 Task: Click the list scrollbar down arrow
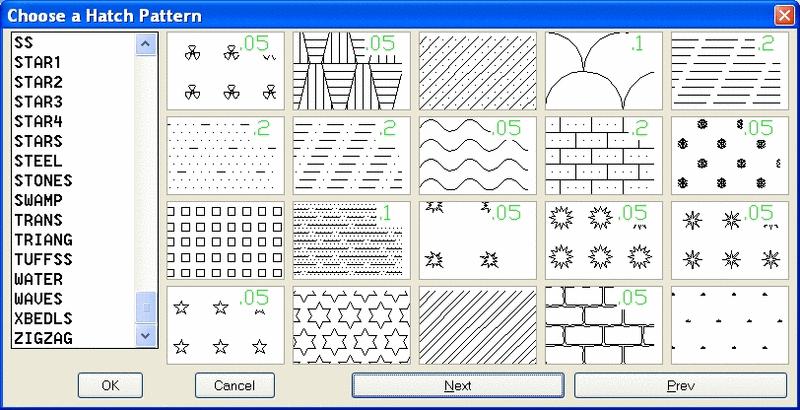coord(146,336)
